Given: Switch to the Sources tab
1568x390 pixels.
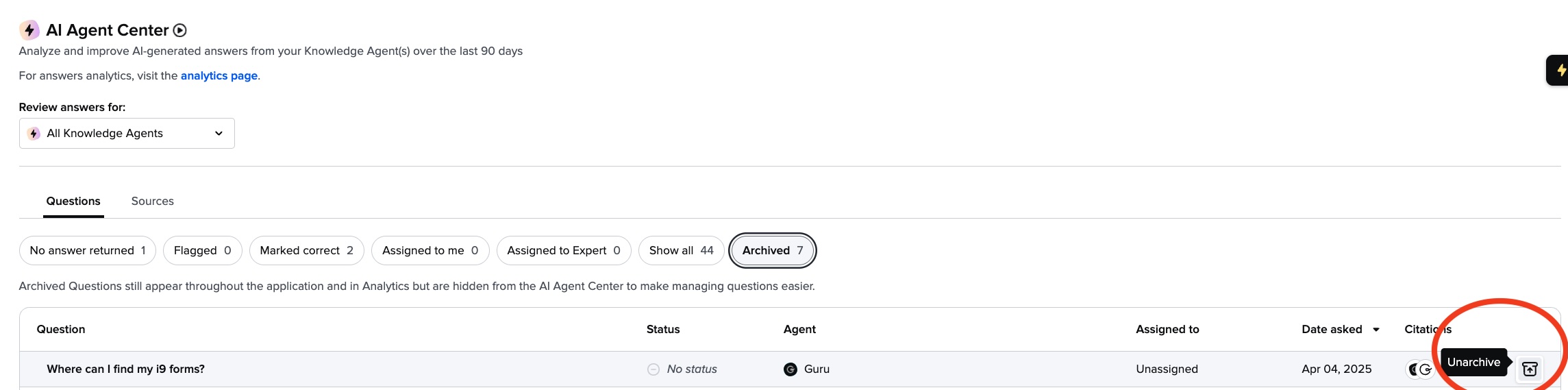Looking at the screenshot, I should click(152, 201).
